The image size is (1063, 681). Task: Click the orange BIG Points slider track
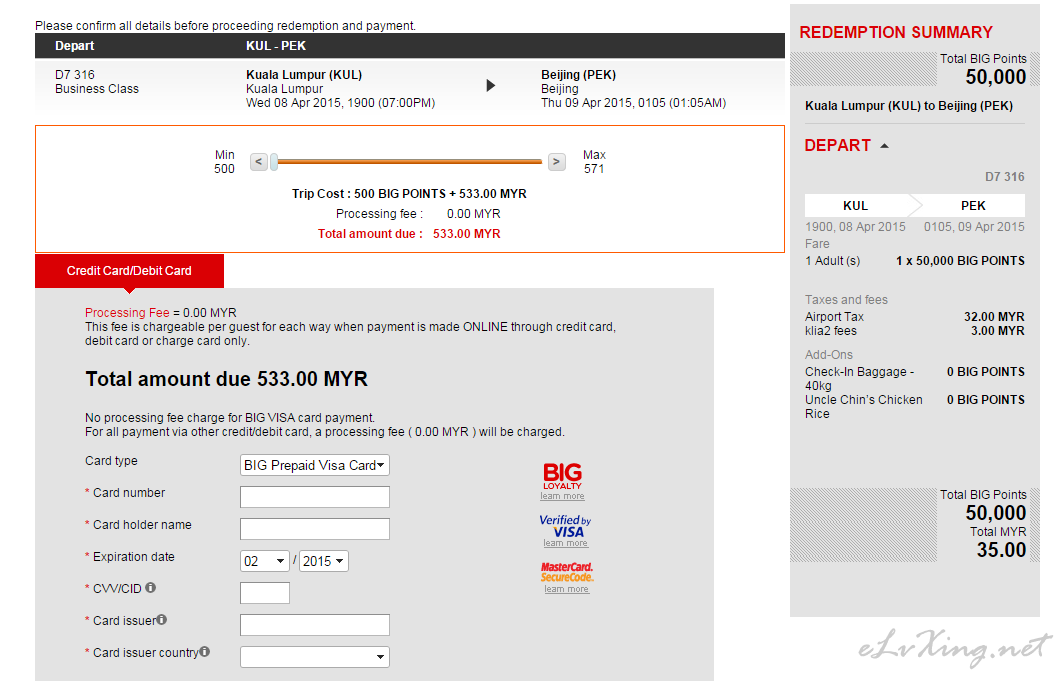click(409, 162)
